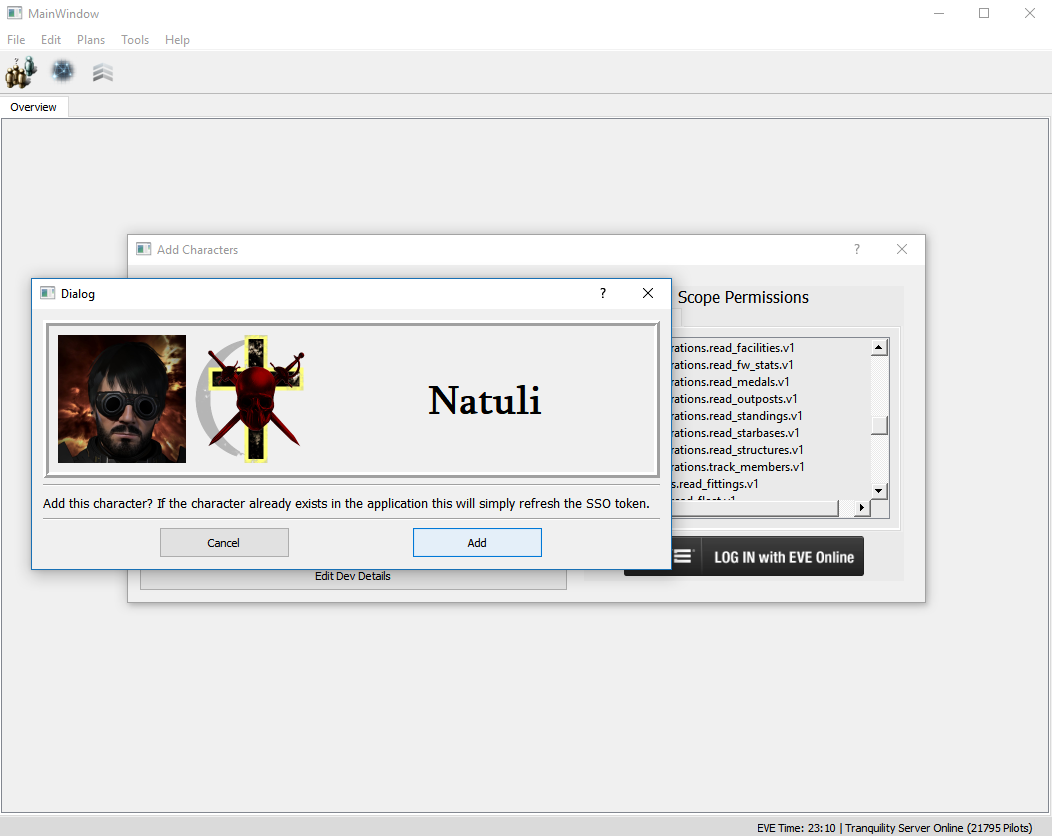1052x836 pixels.
Task: Close the Dialog window
Action: pos(648,293)
